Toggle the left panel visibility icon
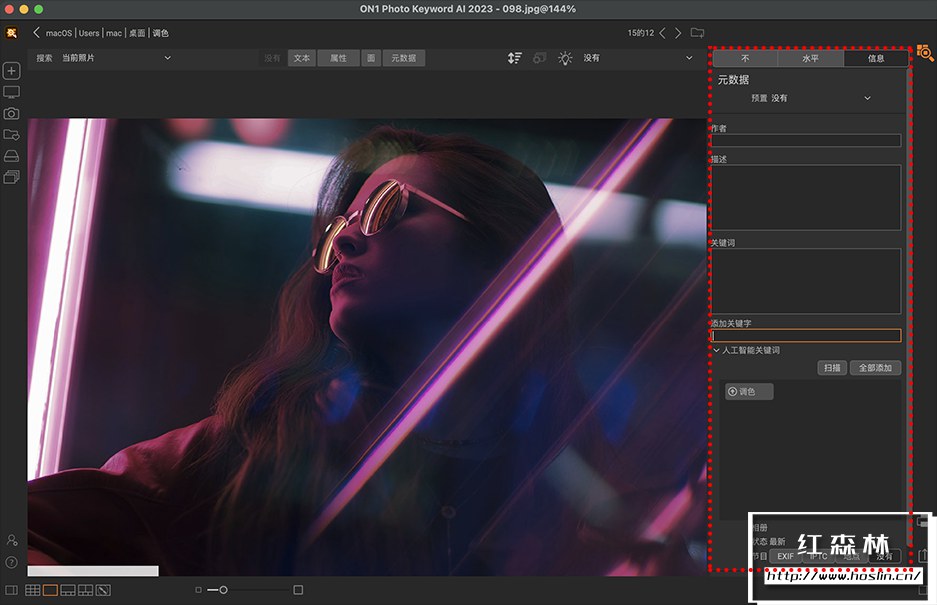The width and height of the screenshot is (937, 605). [11, 590]
